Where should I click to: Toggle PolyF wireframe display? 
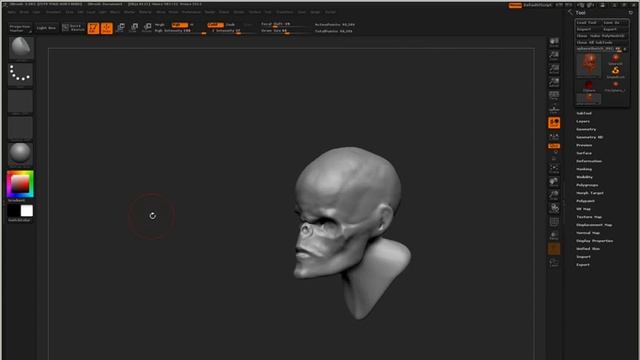(x=554, y=222)
